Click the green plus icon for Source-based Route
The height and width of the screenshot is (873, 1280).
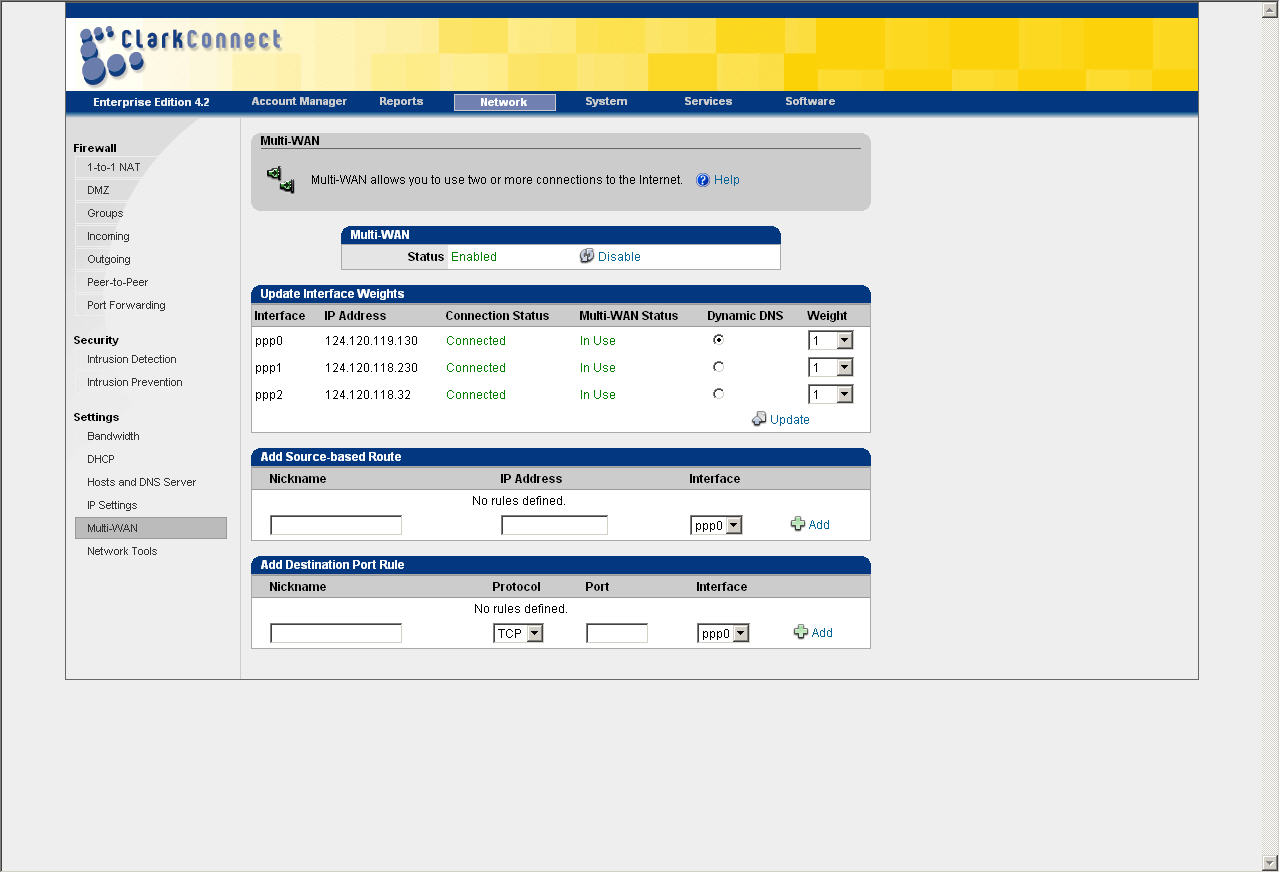798,524
